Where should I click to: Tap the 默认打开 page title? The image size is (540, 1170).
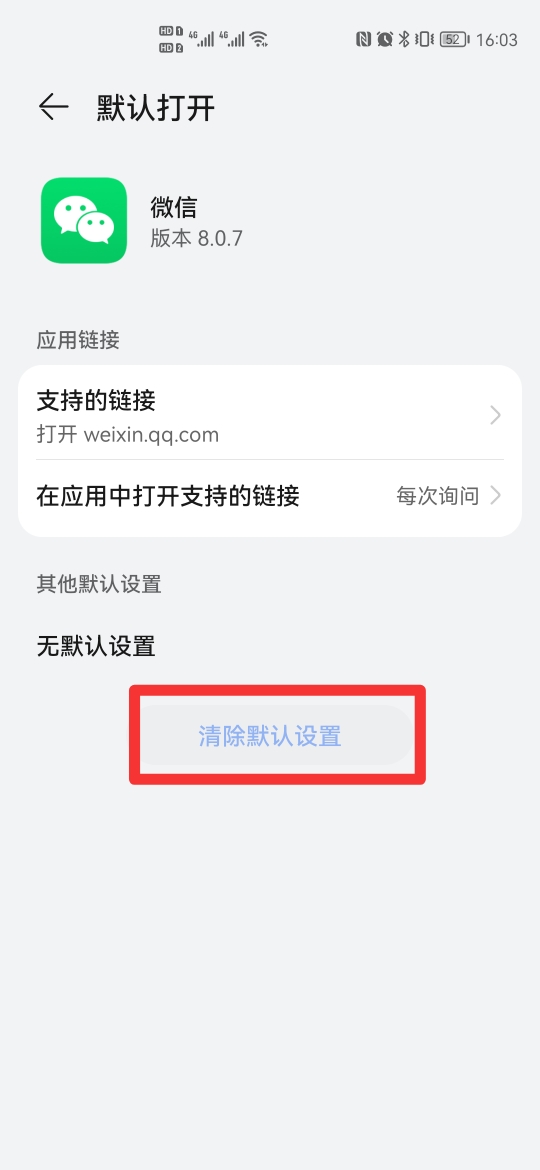[x=156, y=108]
